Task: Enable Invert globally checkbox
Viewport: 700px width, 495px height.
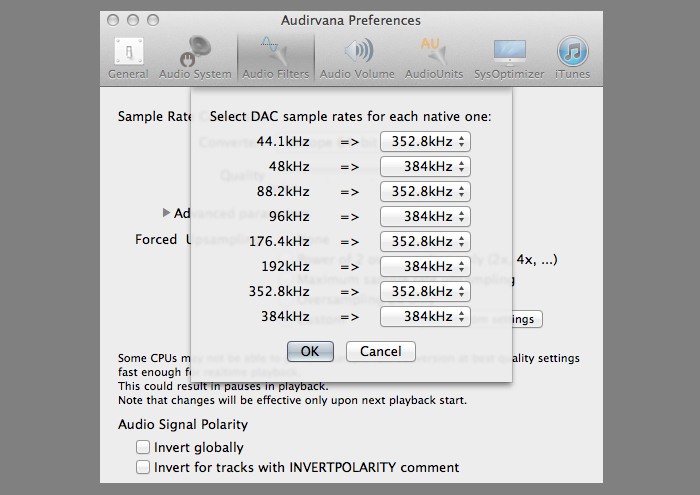Action: (x=143, y=447)
